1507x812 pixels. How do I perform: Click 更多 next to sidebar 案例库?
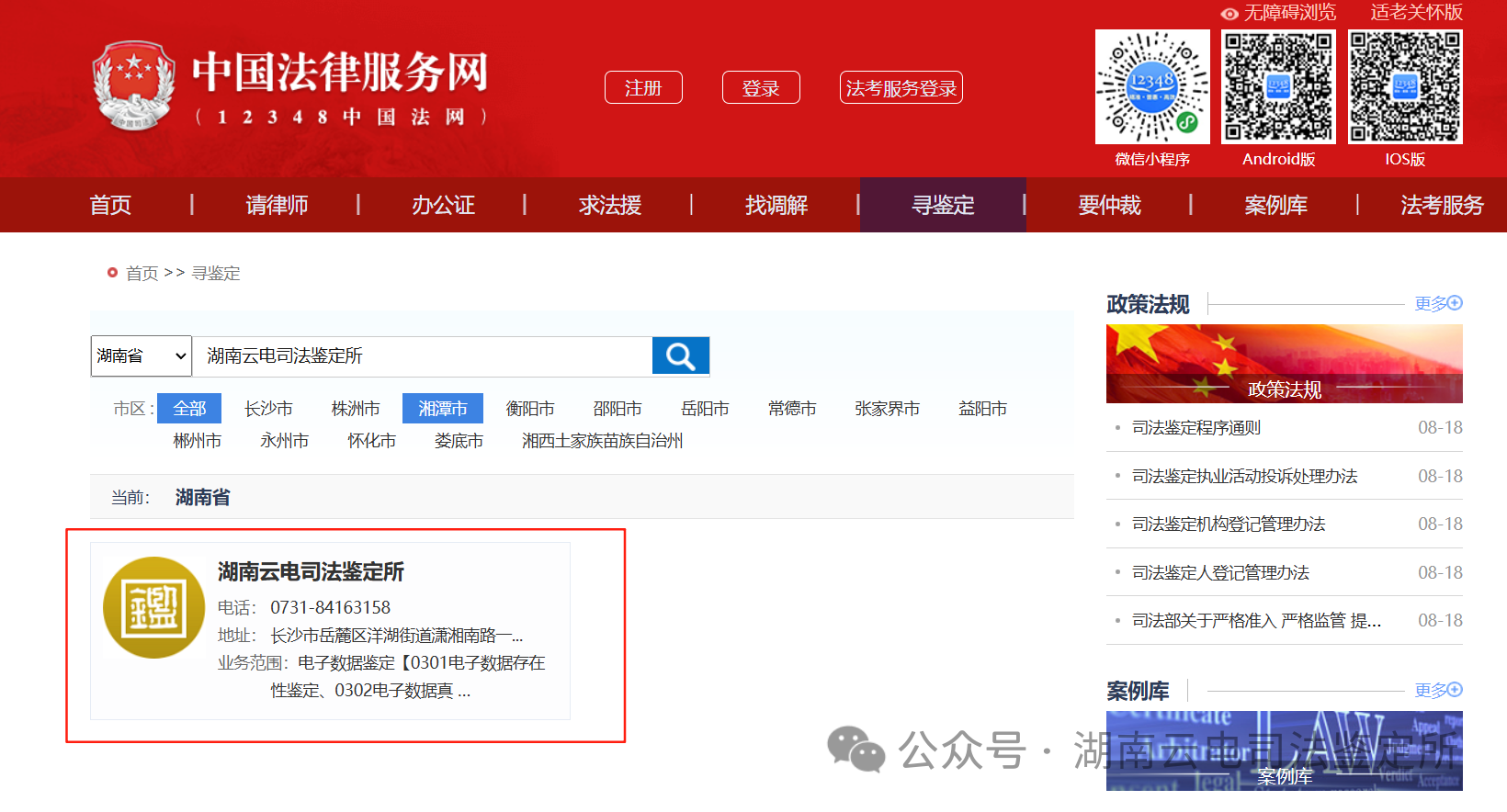[1438, 690]
